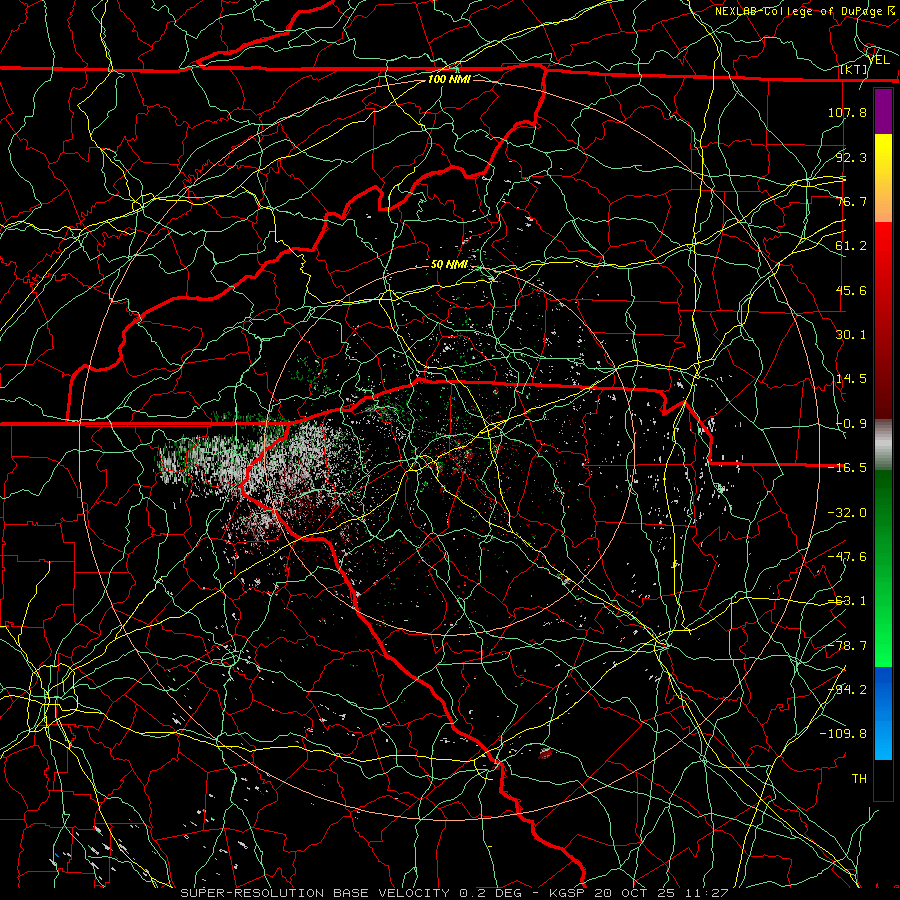Image resolution: width=900 pixels, height=900 pixels.
Task: Pick the gray segment of velocity scale
Action: pyautogui.click(x=883, y=445)
